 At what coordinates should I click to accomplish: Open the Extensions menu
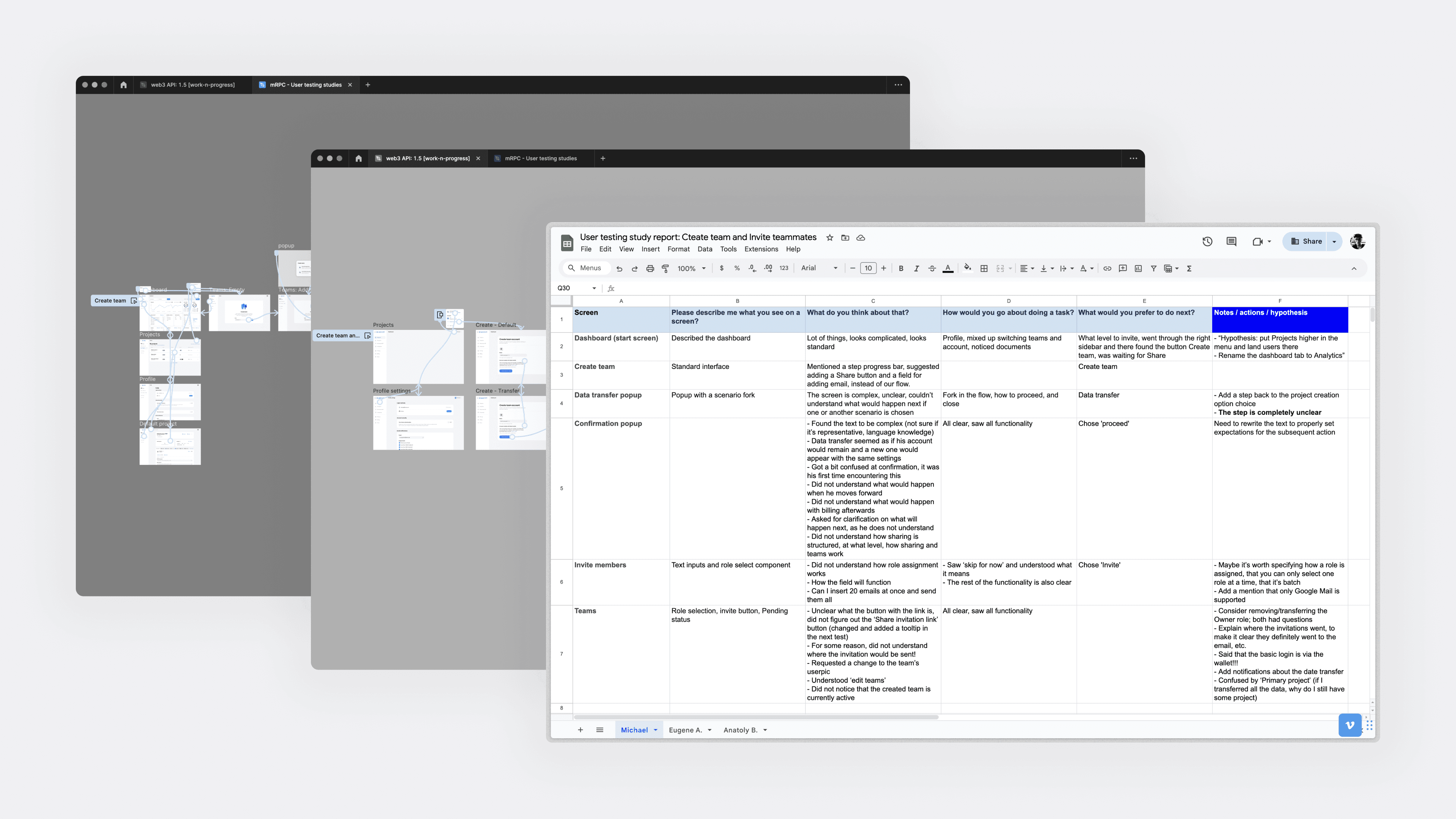coord(761,249)
